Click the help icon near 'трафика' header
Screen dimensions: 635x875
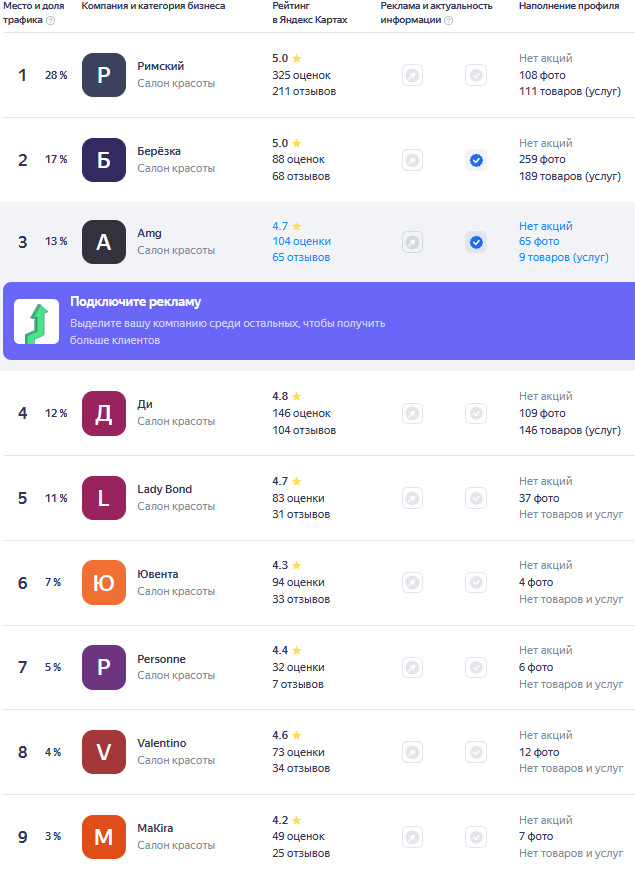point(51,21)
